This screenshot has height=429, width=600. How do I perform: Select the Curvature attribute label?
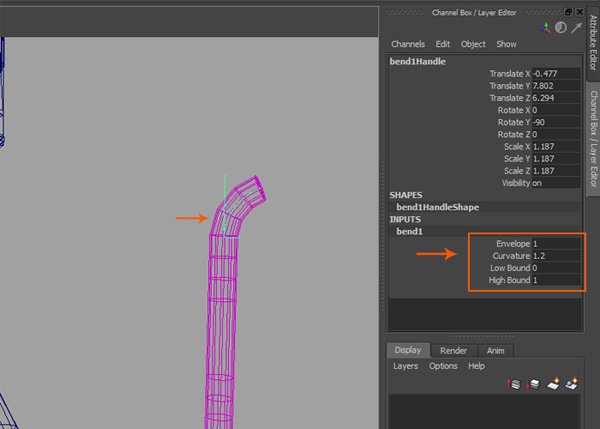pyautogui.click(x=511, y=256)
